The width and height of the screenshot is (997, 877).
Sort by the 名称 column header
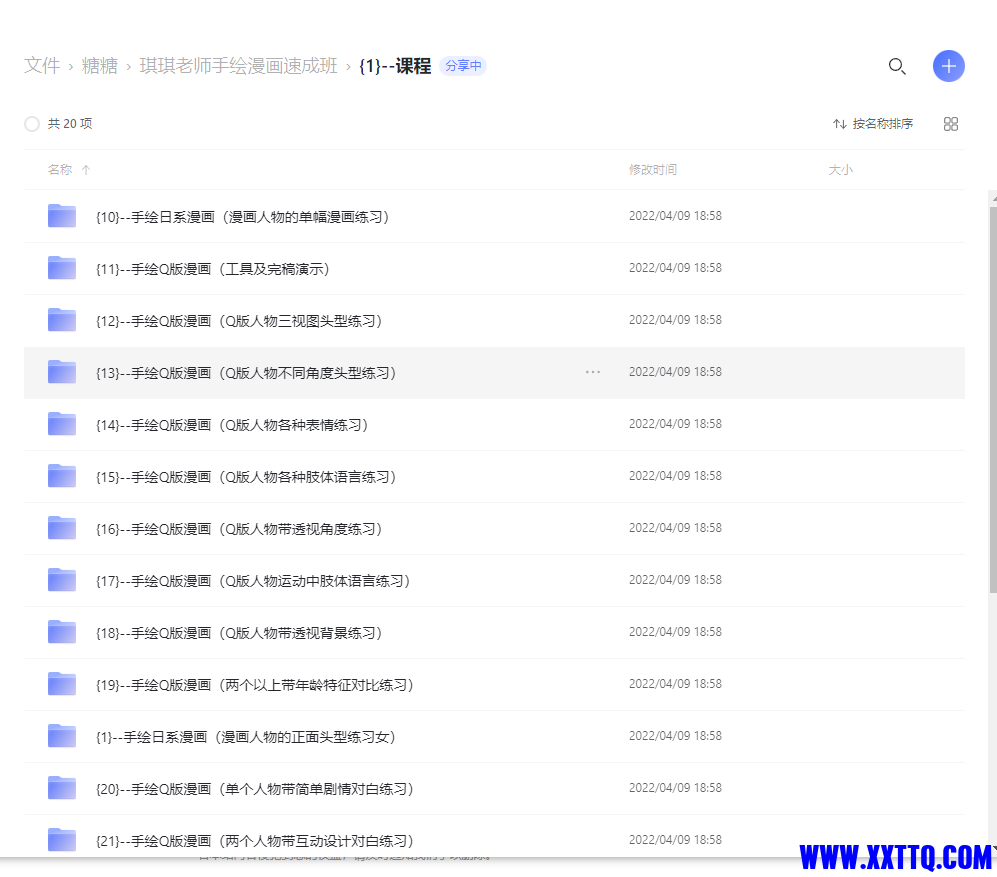click(69, 170)
